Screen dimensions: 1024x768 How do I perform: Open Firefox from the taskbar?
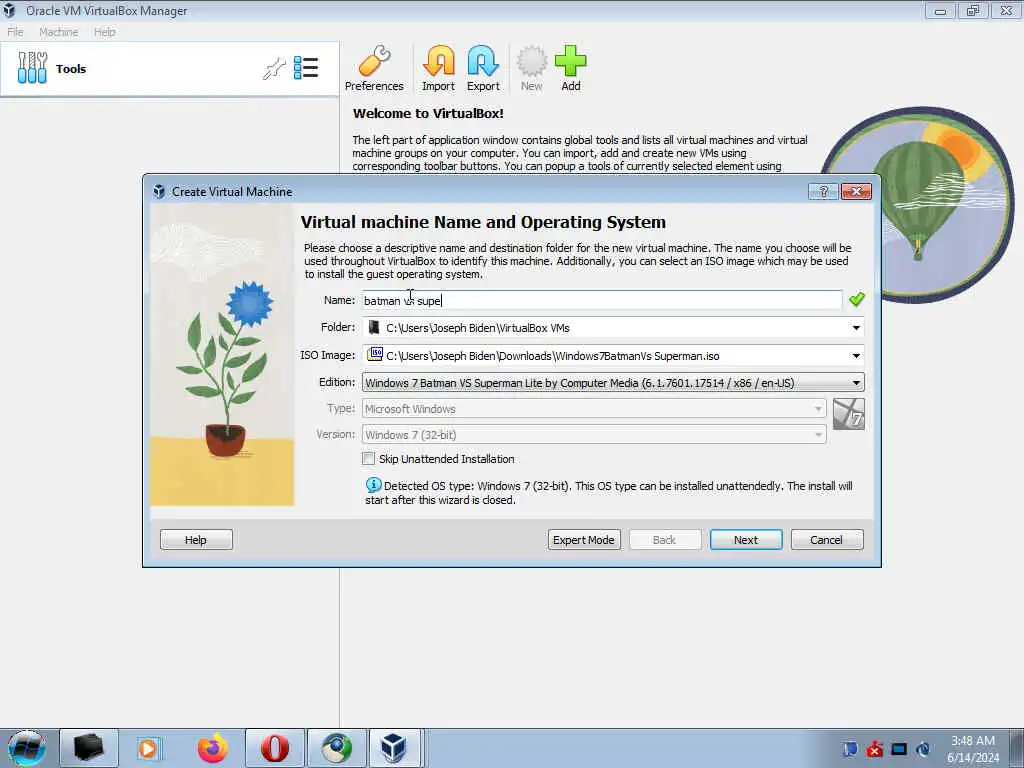click(x=213, y=748)
